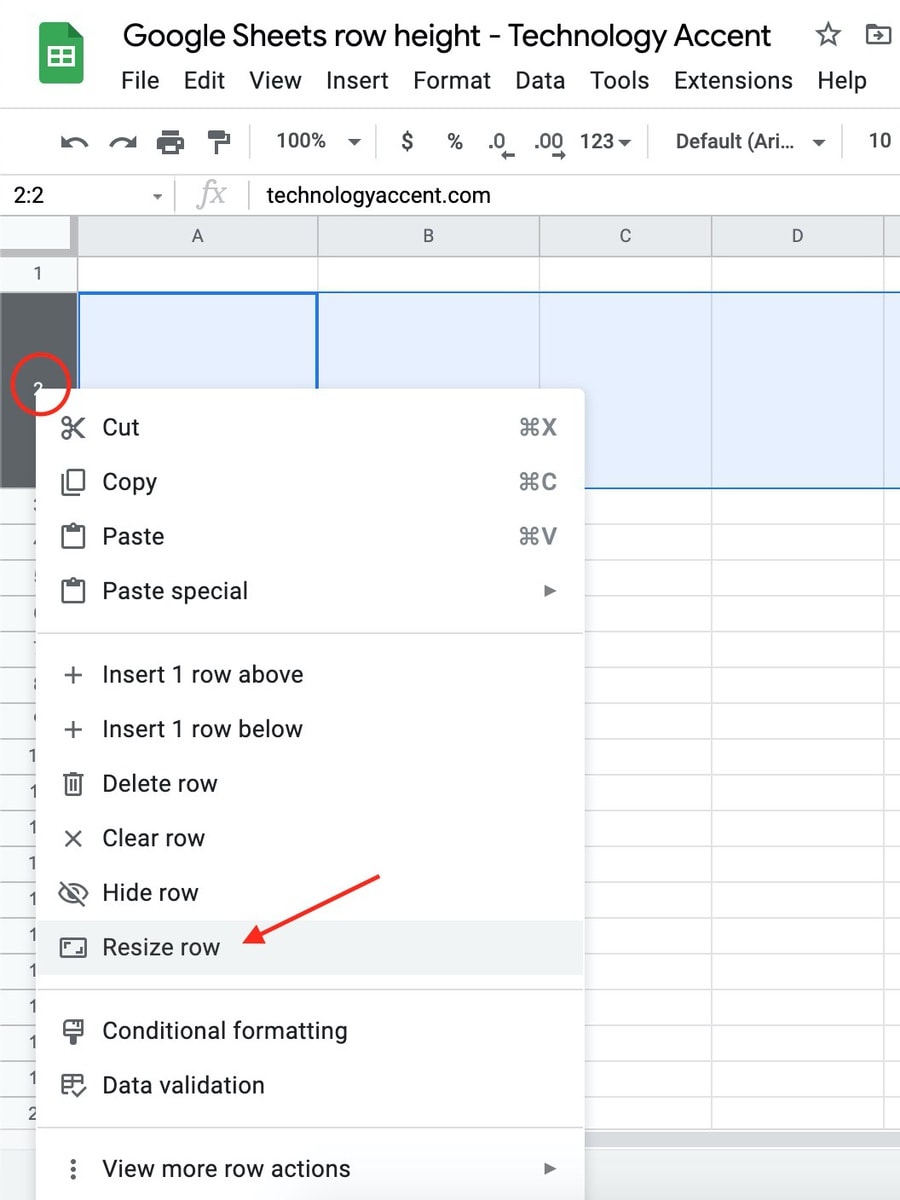The width and height of the screenshot is (900, 1200).
Task: Click the document title text
Action: 447,36
